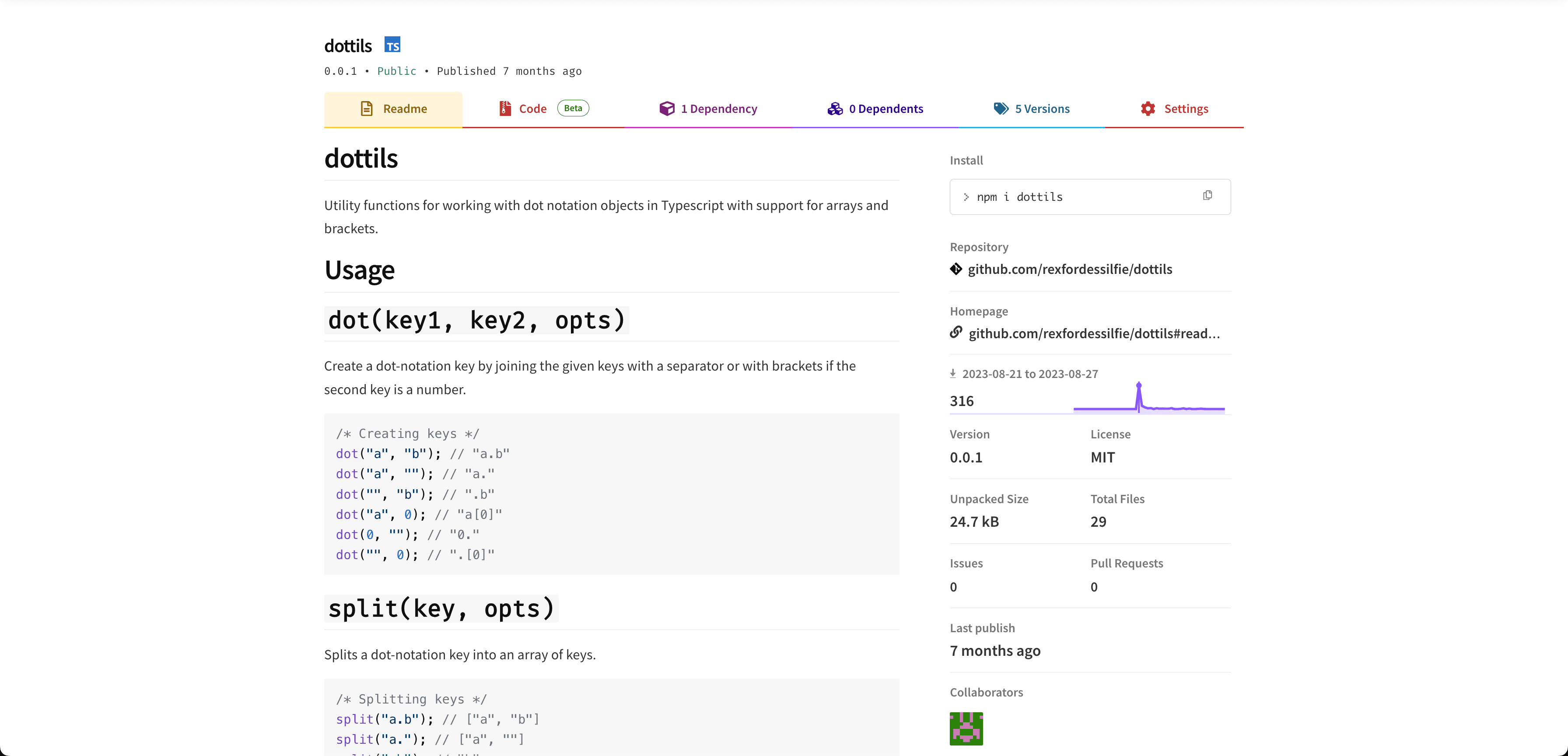
Task: Click the '7 months ago' last publish value
Action: click(995, 651)
